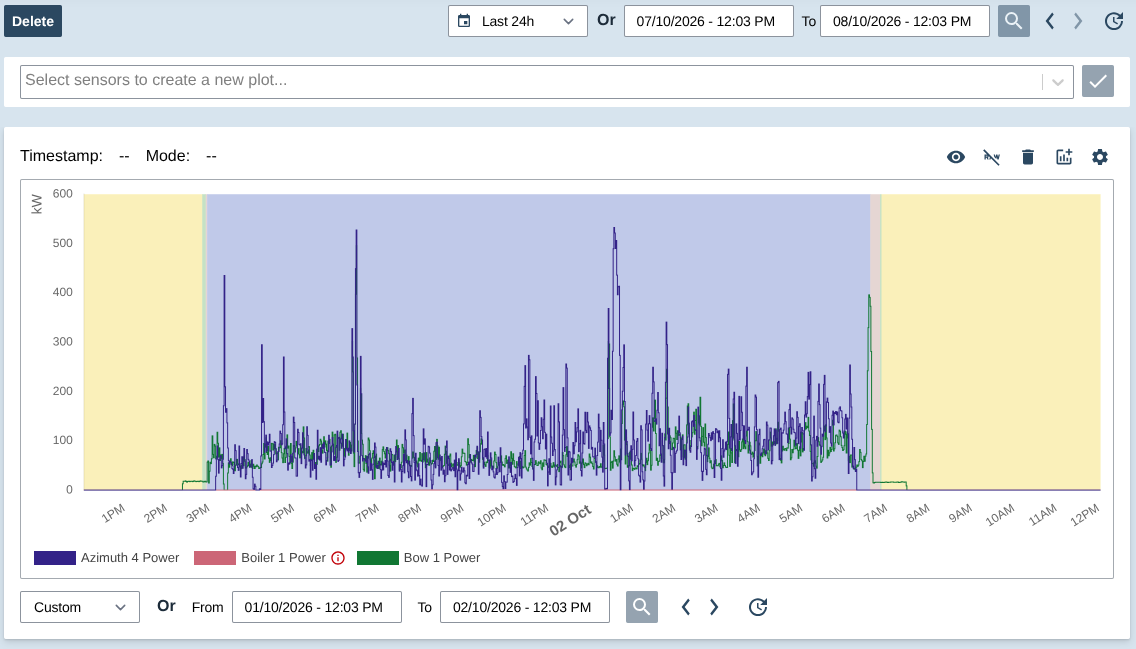Click the 7PM axis tick label
The image size is (1136, 649).
(x=367, y=514)
